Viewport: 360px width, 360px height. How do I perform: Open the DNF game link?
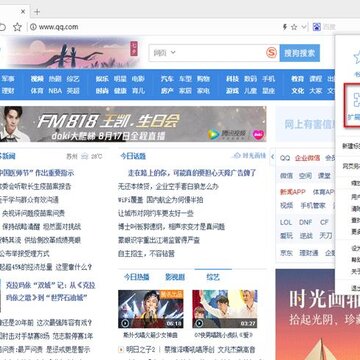coord(306,222)
